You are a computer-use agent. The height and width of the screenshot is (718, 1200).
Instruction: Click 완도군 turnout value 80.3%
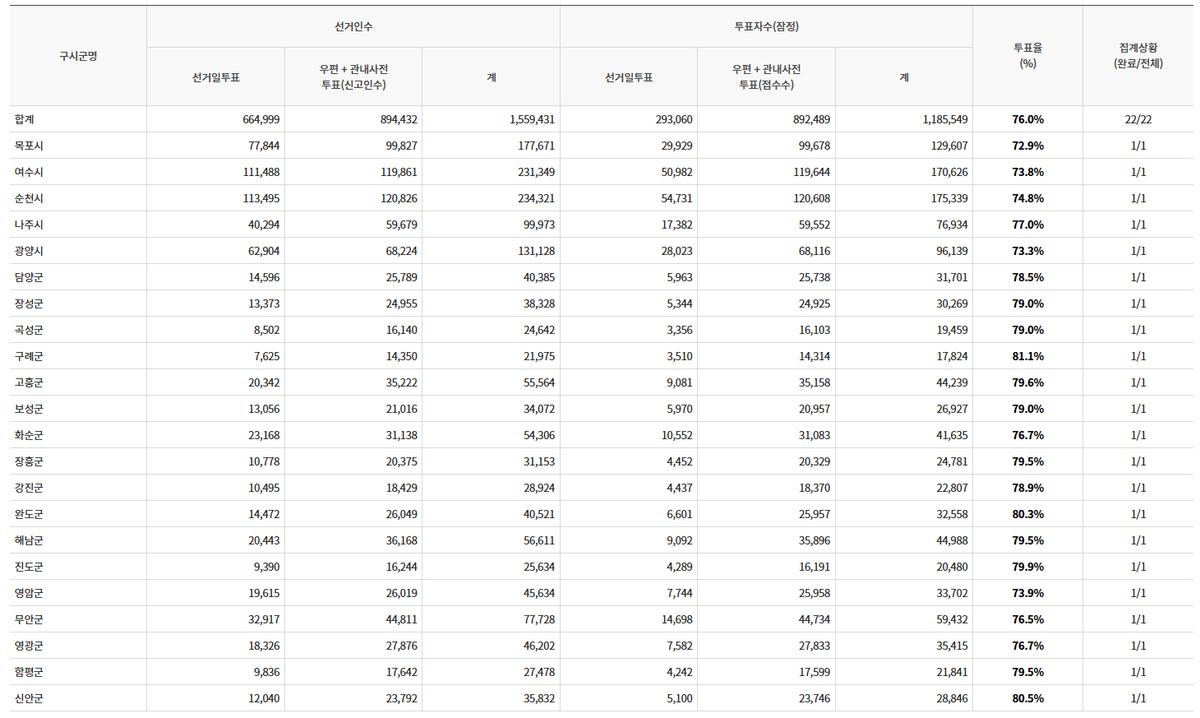(1027, 514)
